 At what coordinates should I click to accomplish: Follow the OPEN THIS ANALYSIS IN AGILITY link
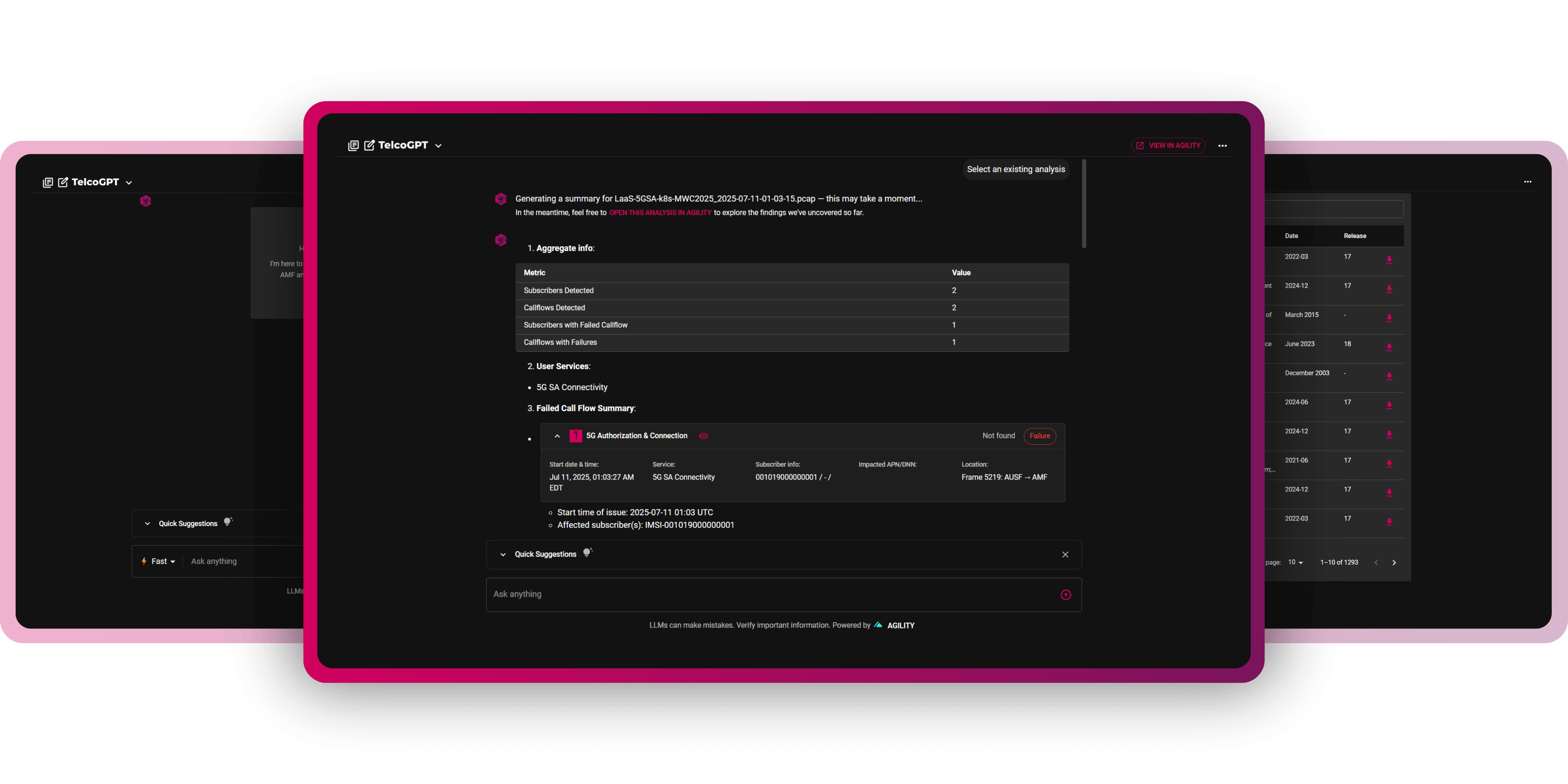tap(660, 212)
